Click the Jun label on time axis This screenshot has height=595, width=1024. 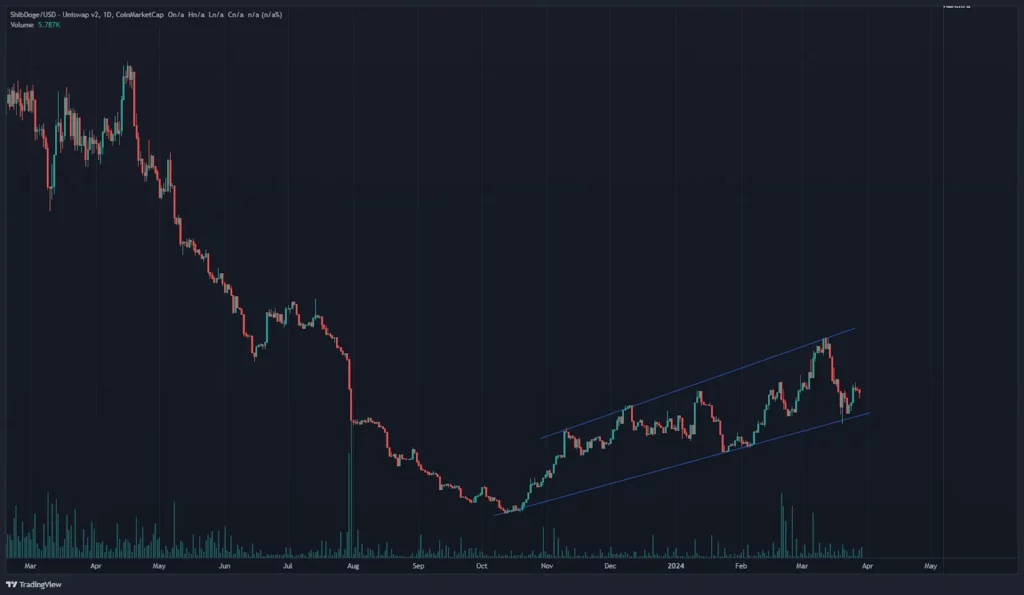click(225, 566)
